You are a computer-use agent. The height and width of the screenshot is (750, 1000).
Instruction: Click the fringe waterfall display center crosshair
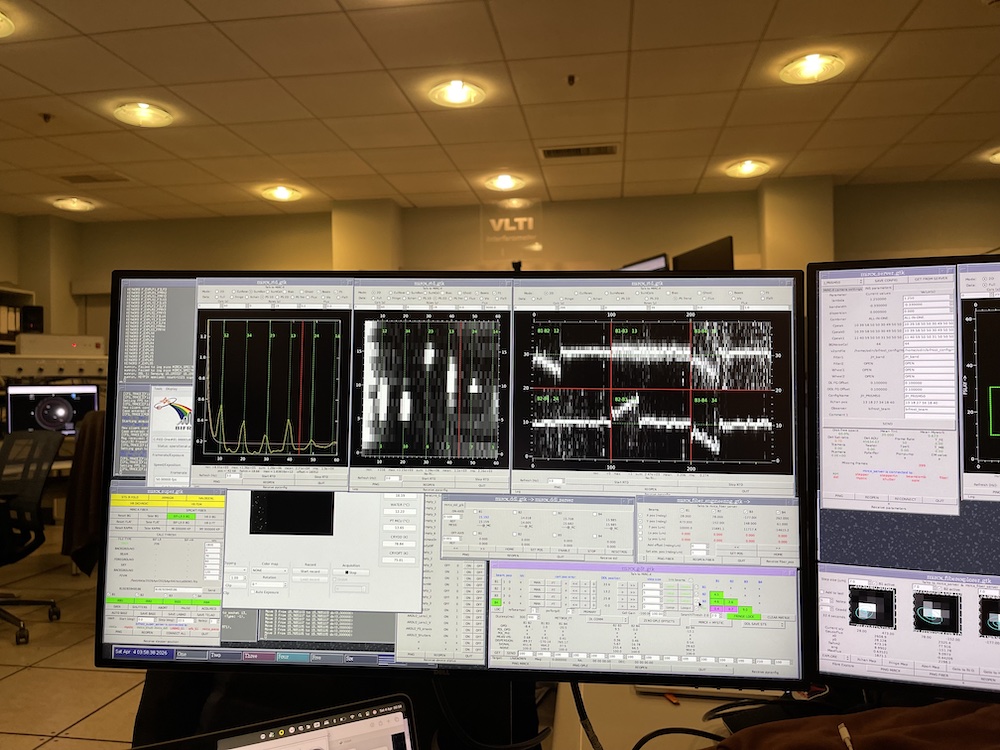612,389
